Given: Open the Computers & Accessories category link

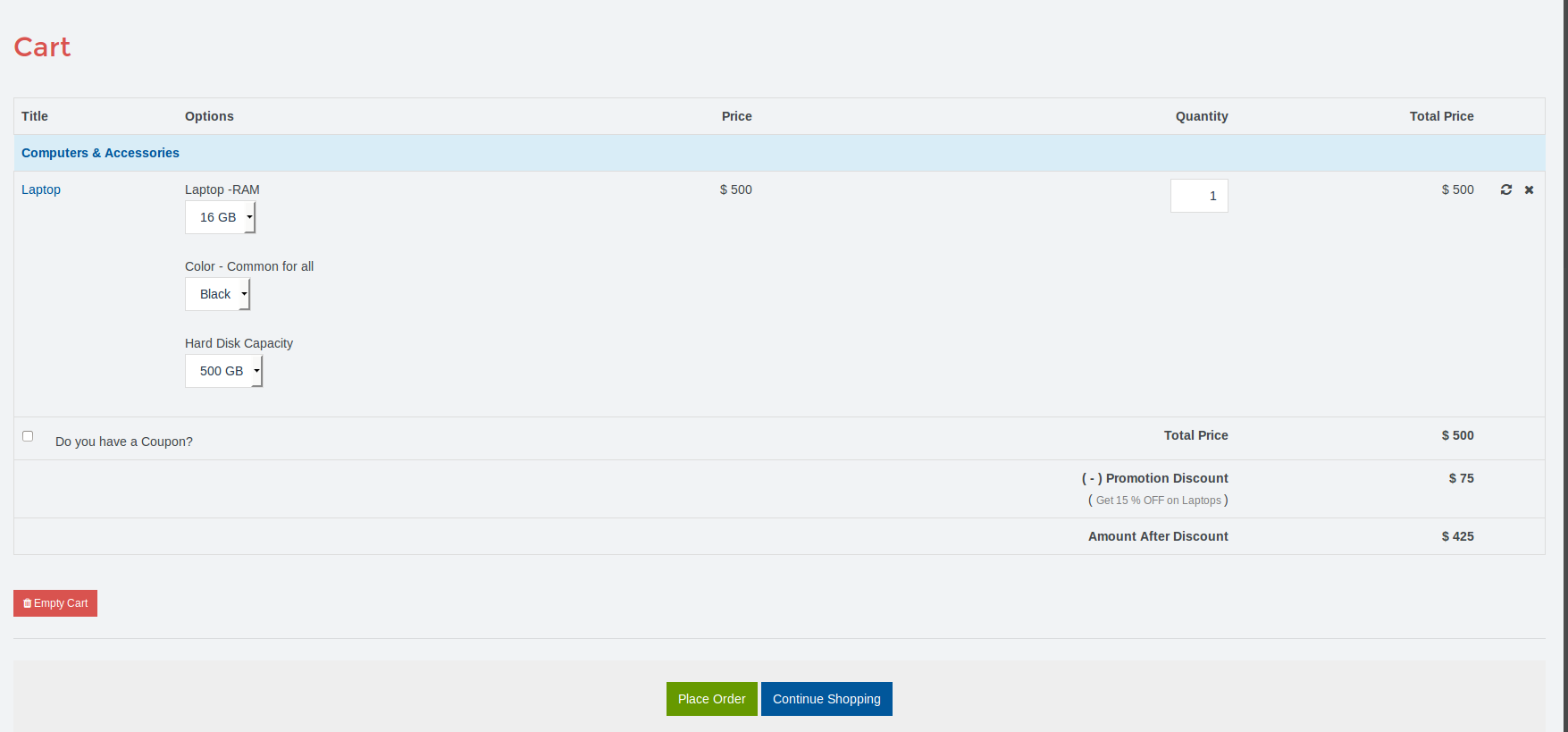Looking at the screenshot, I should (100, 153).
